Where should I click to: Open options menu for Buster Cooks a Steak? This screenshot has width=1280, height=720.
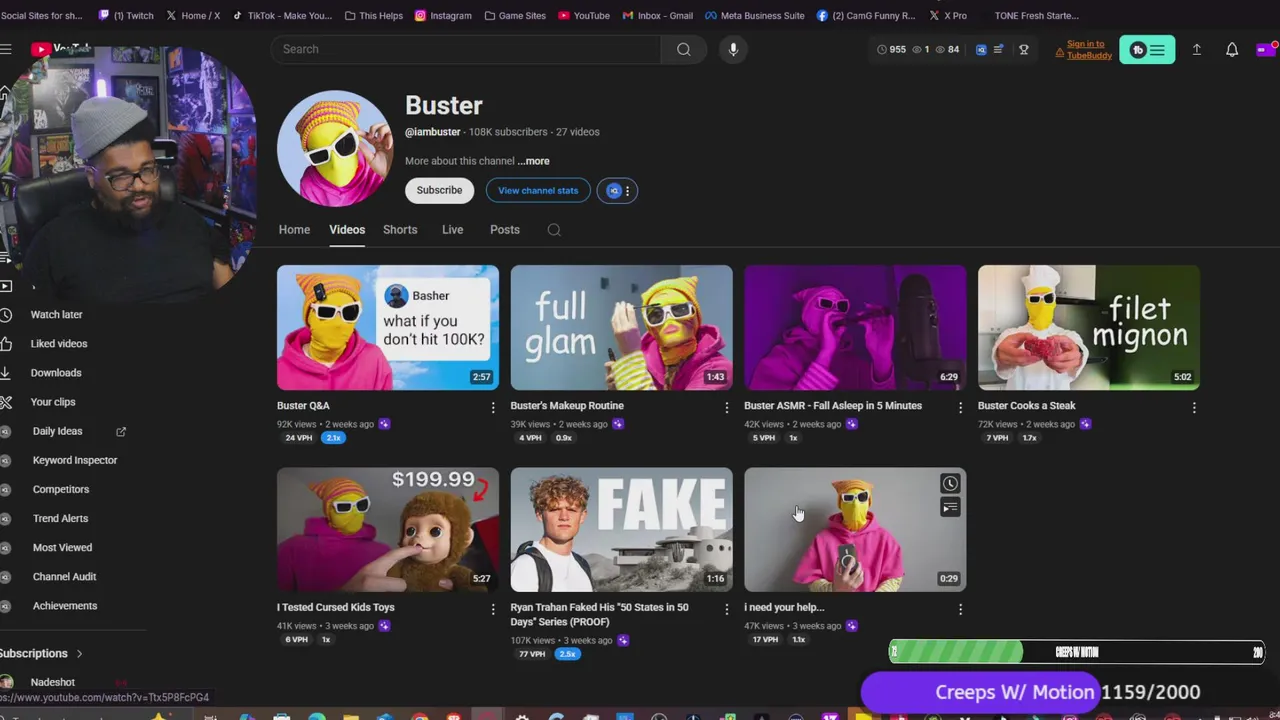(x=1194, y=407)
